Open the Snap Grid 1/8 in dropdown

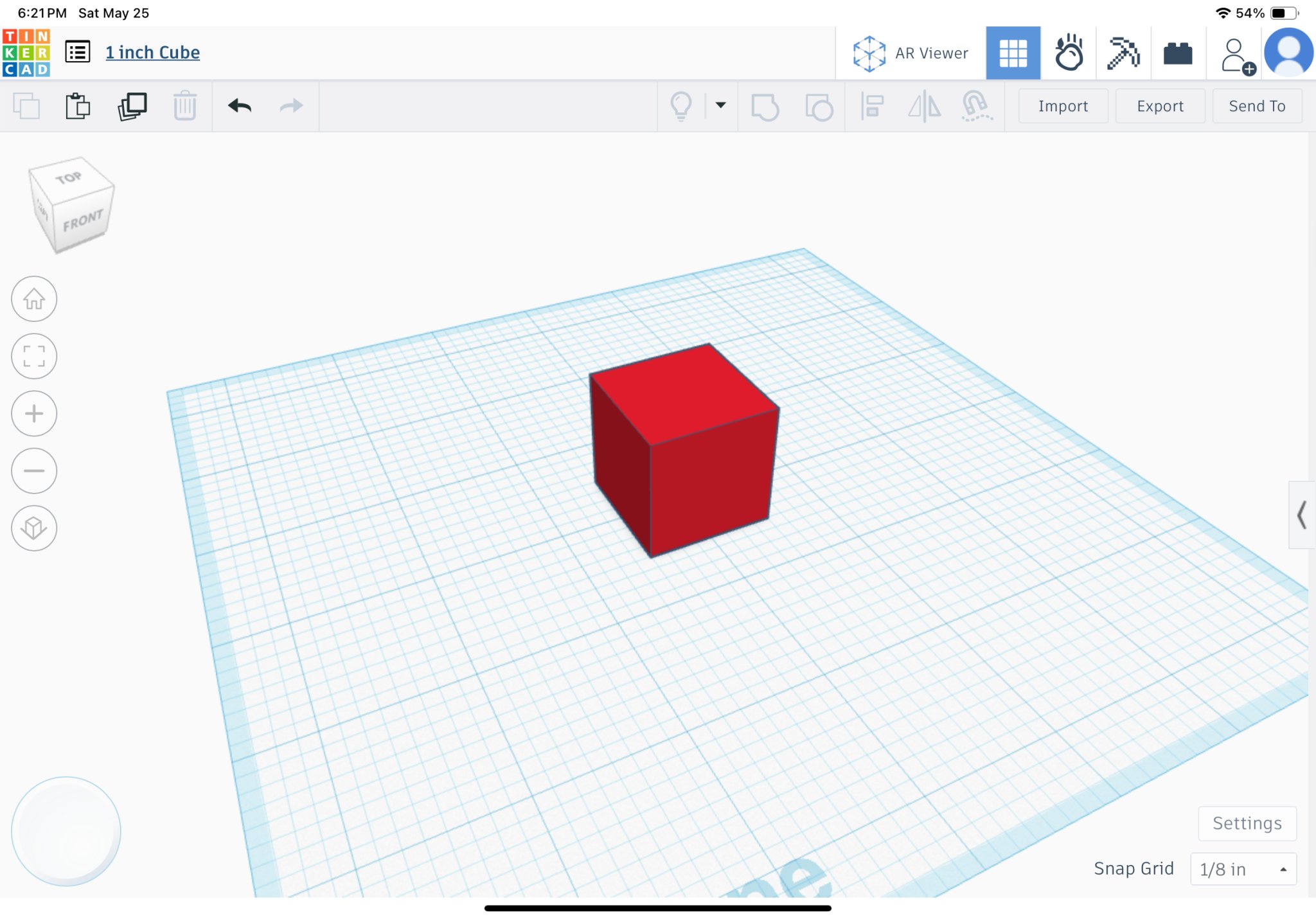click(x=1243, y=869)
